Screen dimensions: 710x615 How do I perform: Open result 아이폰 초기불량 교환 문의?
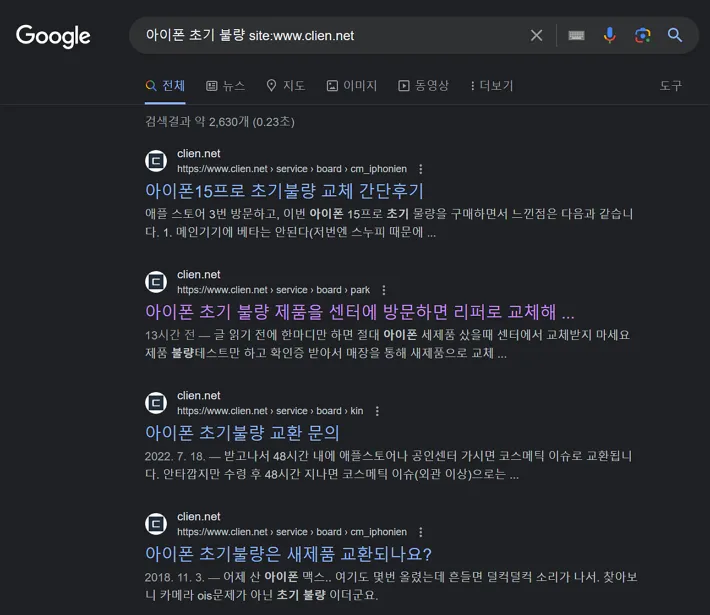(x=242, y=432)
